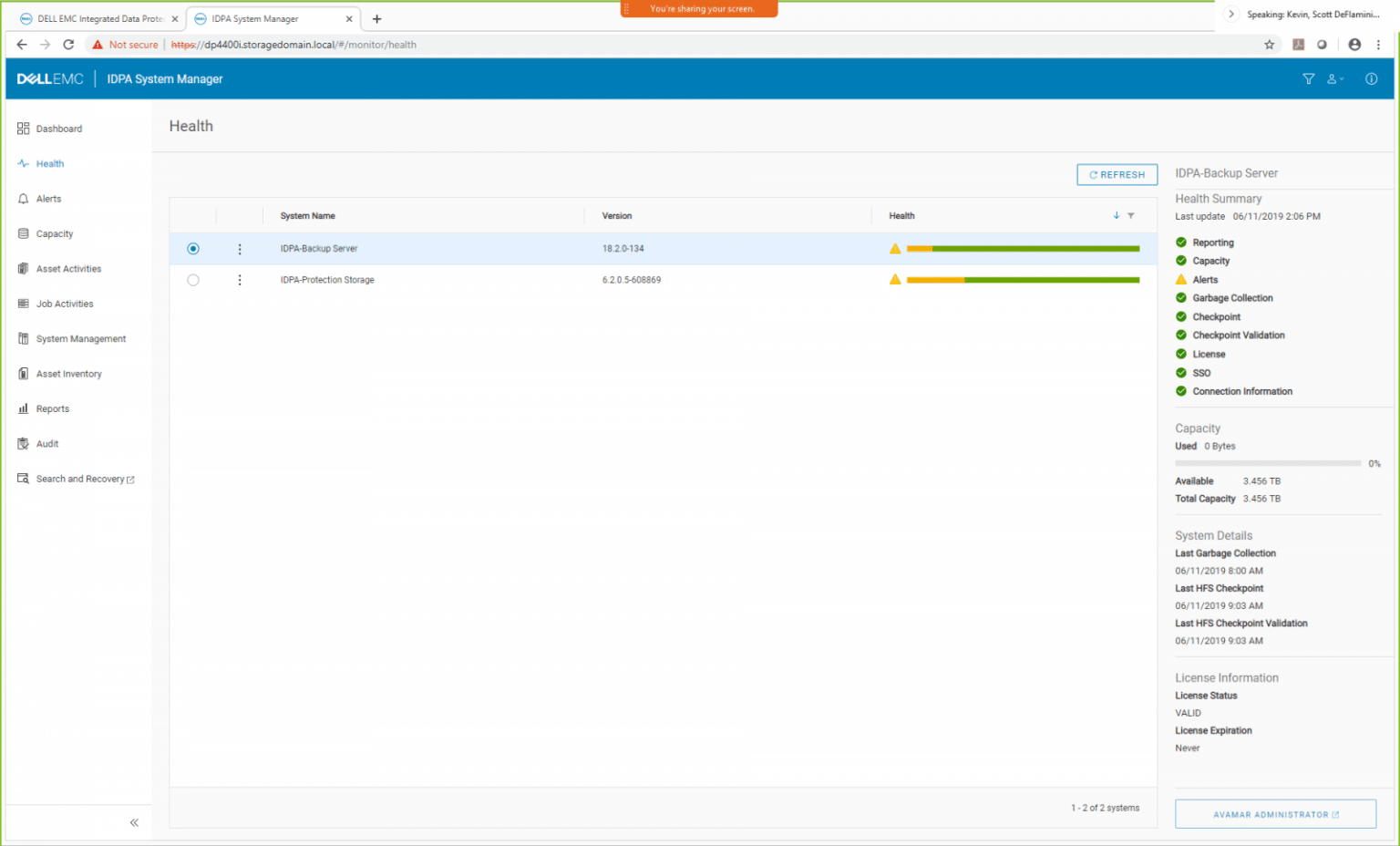Bookmark the page with the star icon
The width and height of the screenshot is (1400, 846).
click(x=1269, y=45)
